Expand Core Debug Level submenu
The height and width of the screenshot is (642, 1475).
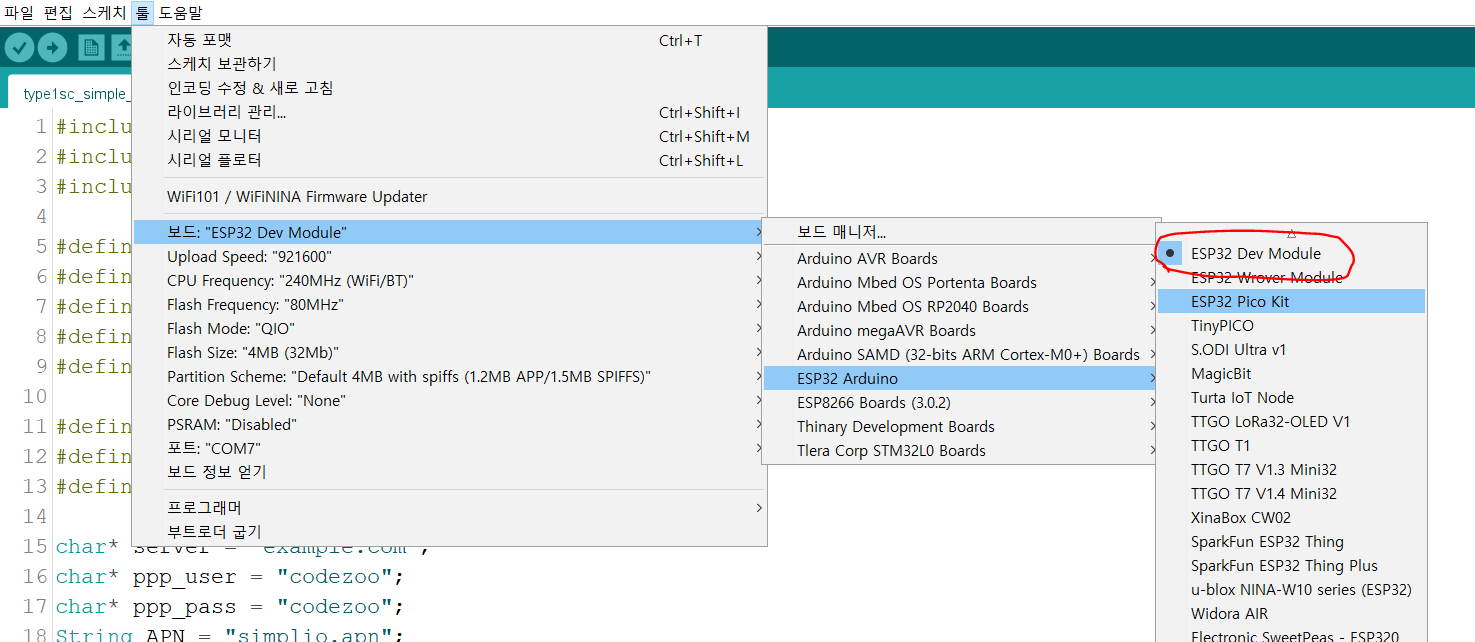coord(449,400)
